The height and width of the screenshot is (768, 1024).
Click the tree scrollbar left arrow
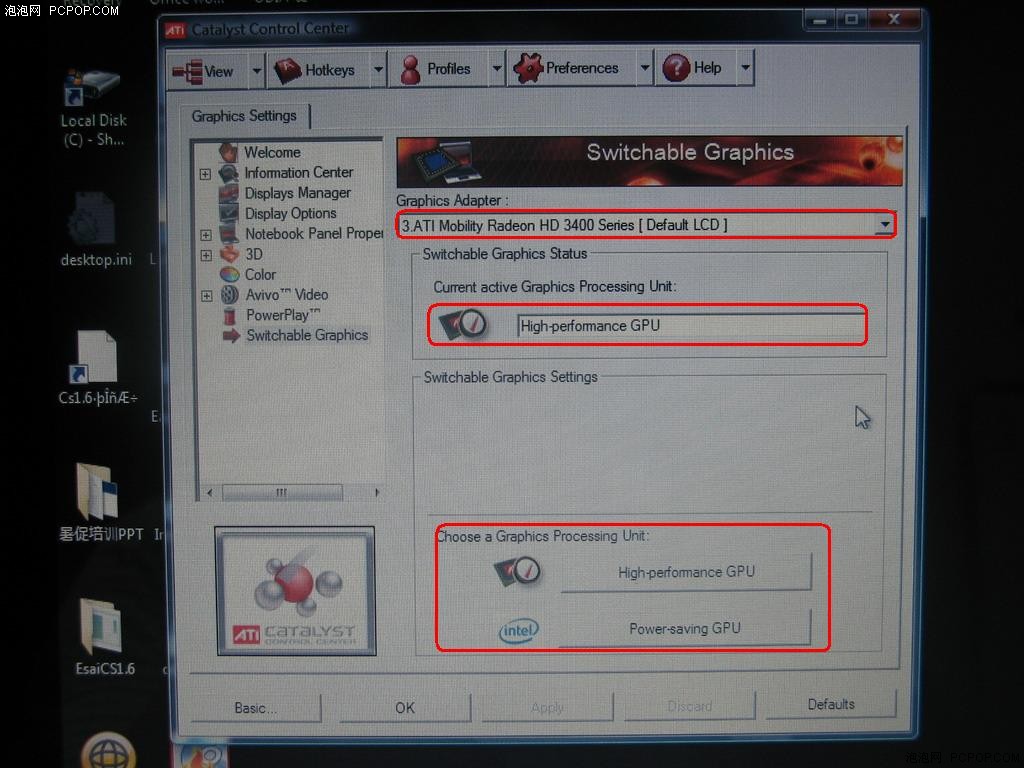(210, 492)
